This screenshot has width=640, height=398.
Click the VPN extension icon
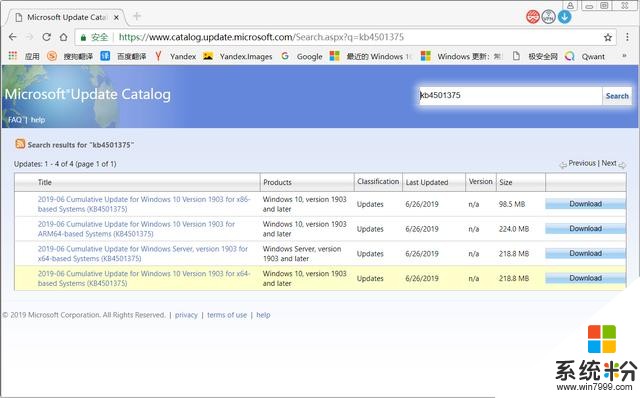click(549, 17)
